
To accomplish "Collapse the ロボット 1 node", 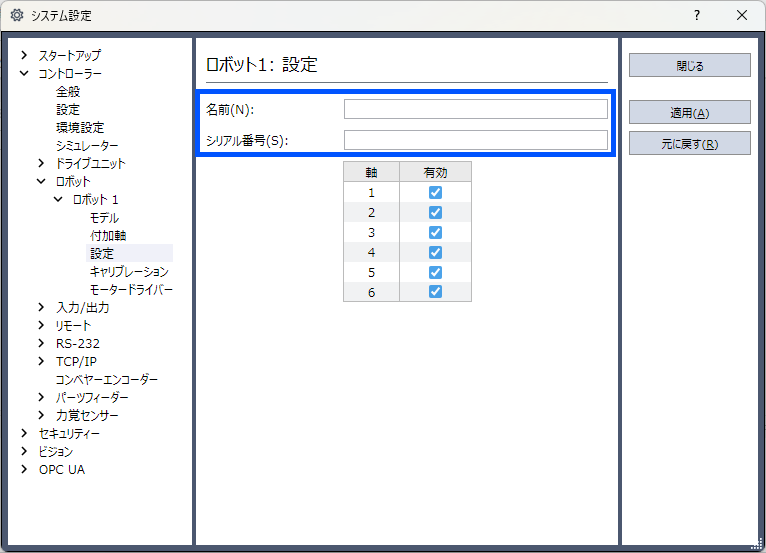I will [58, 199].
